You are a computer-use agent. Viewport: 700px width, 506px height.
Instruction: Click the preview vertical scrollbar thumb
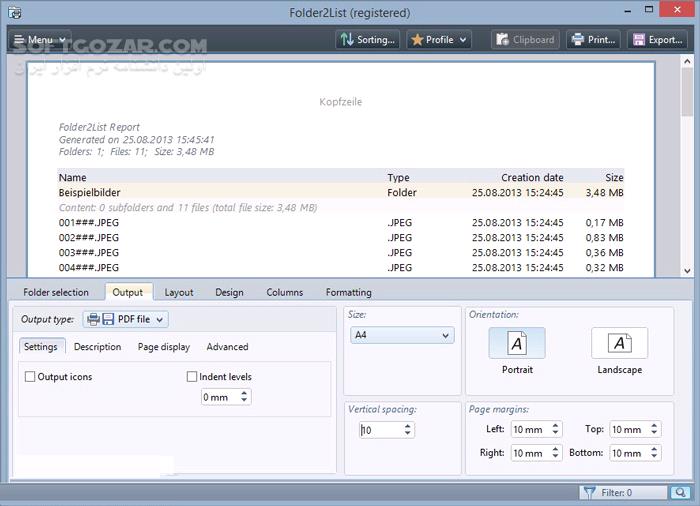pyautogui.click(x=688, y=92)
